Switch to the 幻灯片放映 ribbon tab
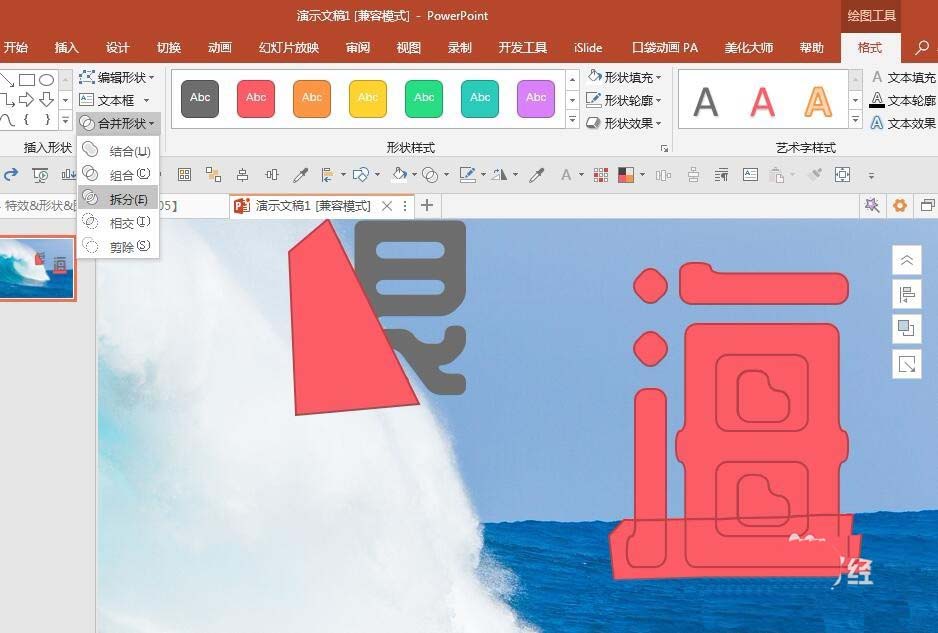 289,47
